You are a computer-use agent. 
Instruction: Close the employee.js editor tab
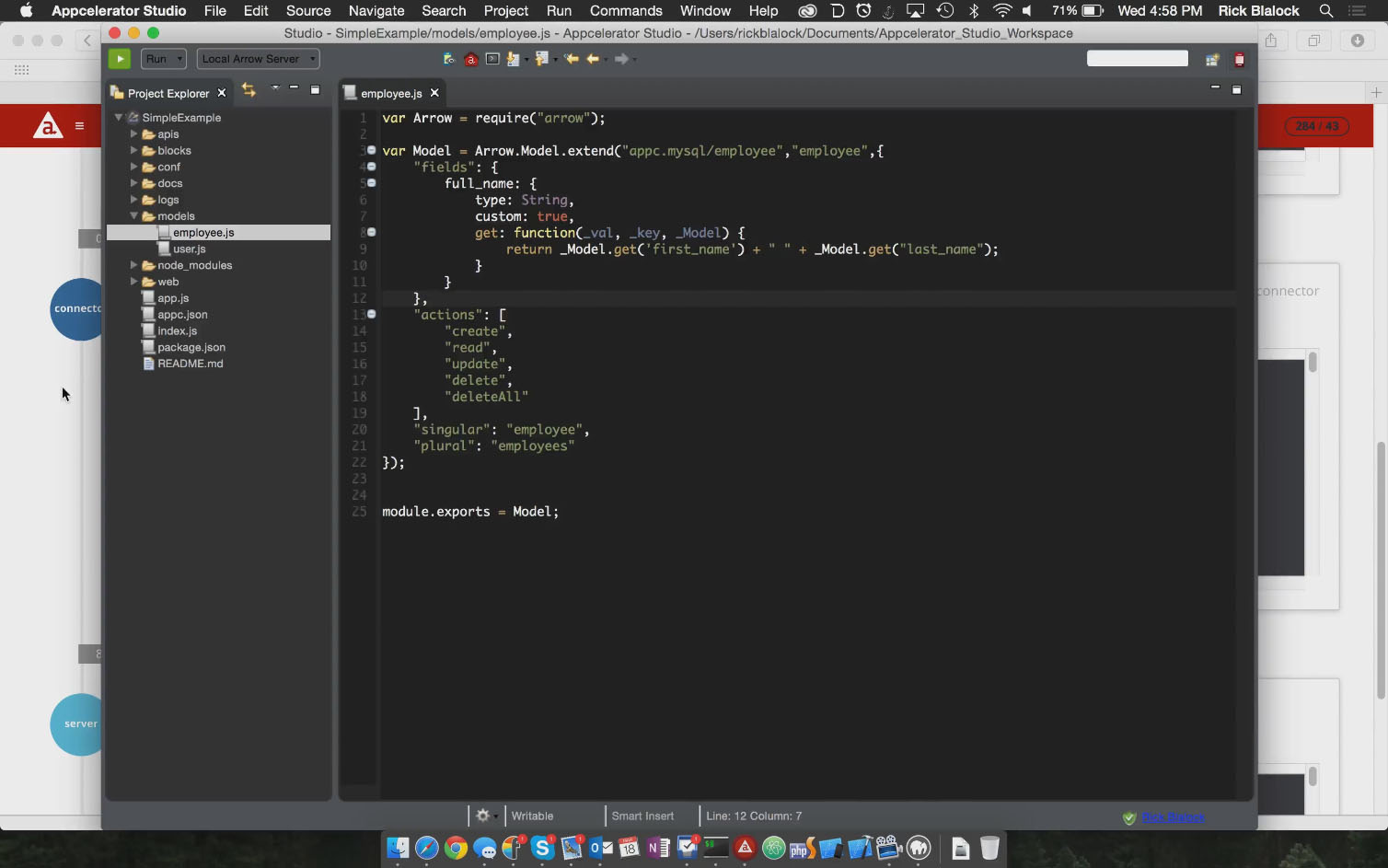coord(434,93)
